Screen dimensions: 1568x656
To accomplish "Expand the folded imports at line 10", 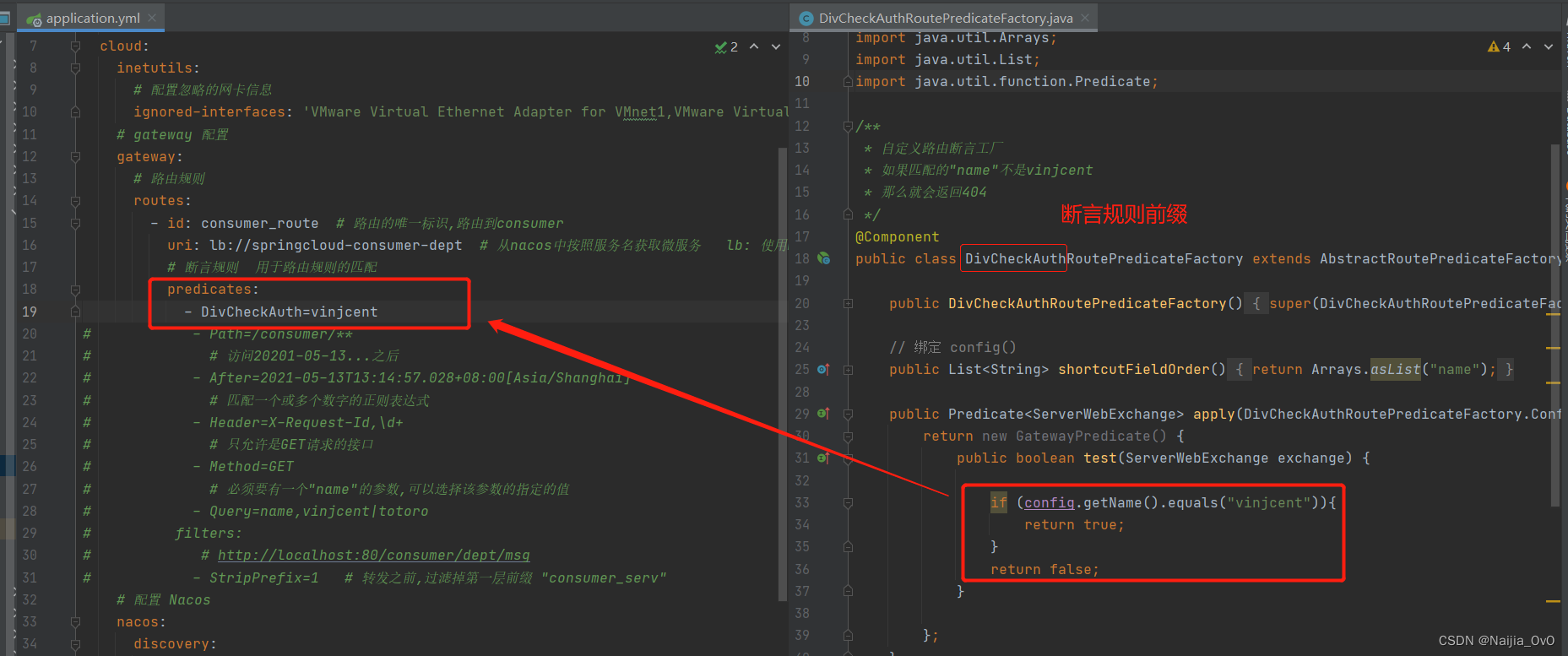I will click(848, 82).
